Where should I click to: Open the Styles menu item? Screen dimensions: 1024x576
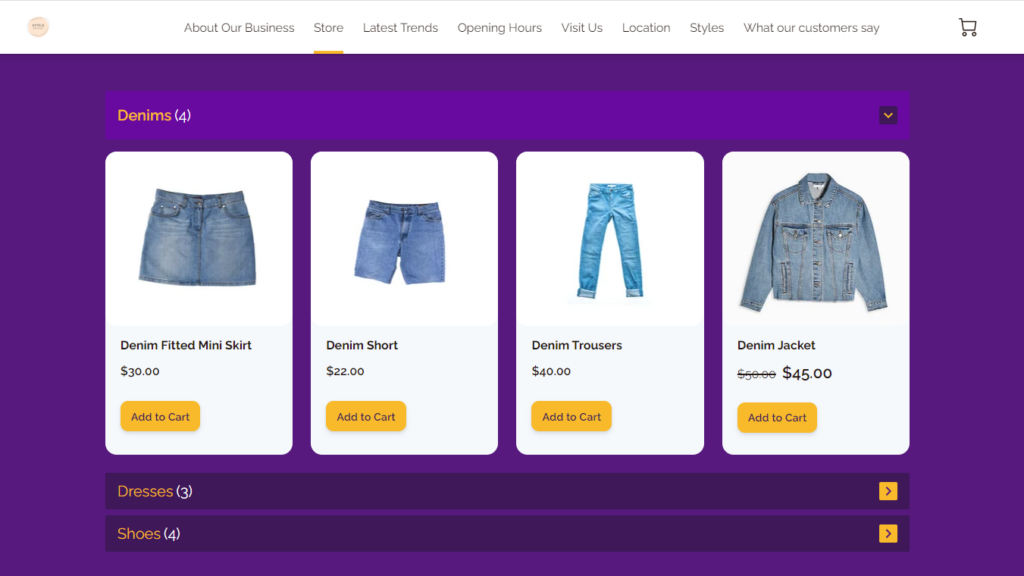click(x=707, y=27)
